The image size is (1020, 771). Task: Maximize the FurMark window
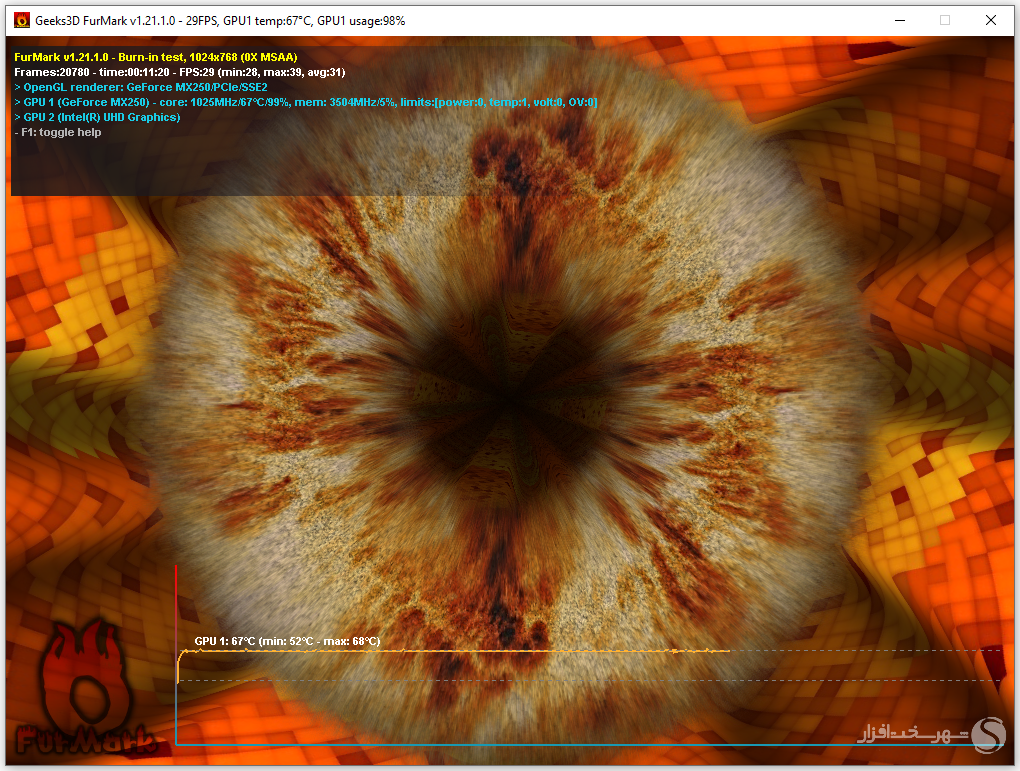[945, 20]
